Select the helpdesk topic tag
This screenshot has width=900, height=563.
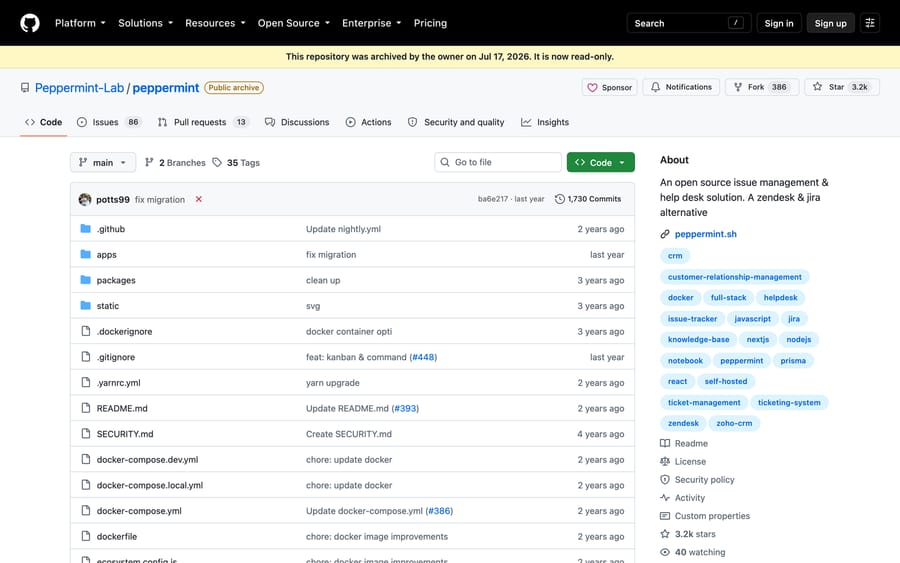780,297
